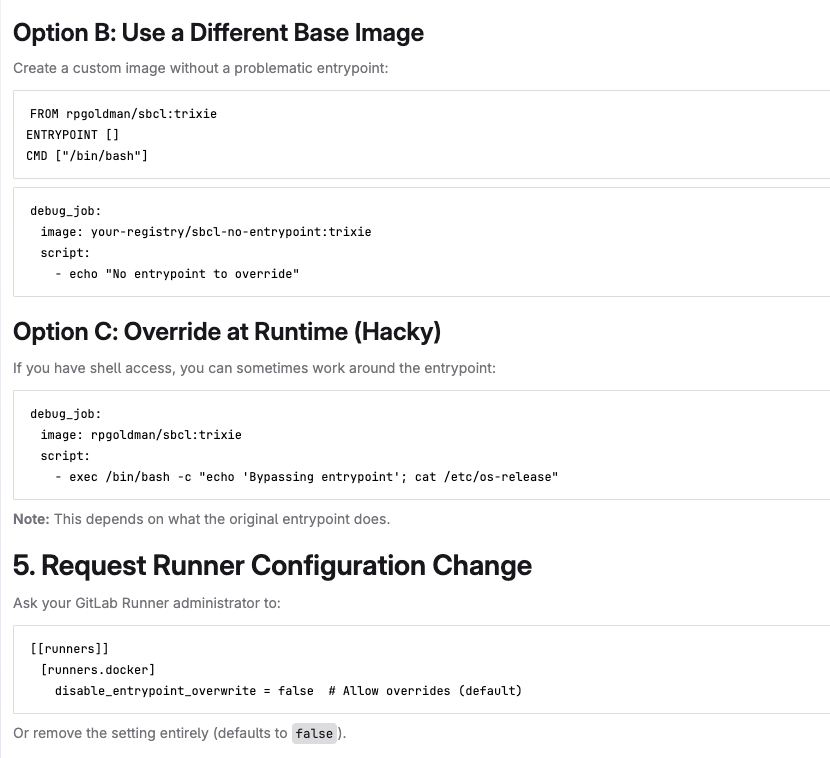Click the "Option B: Use a Different Base Image" heading

(x=218, y=33)
